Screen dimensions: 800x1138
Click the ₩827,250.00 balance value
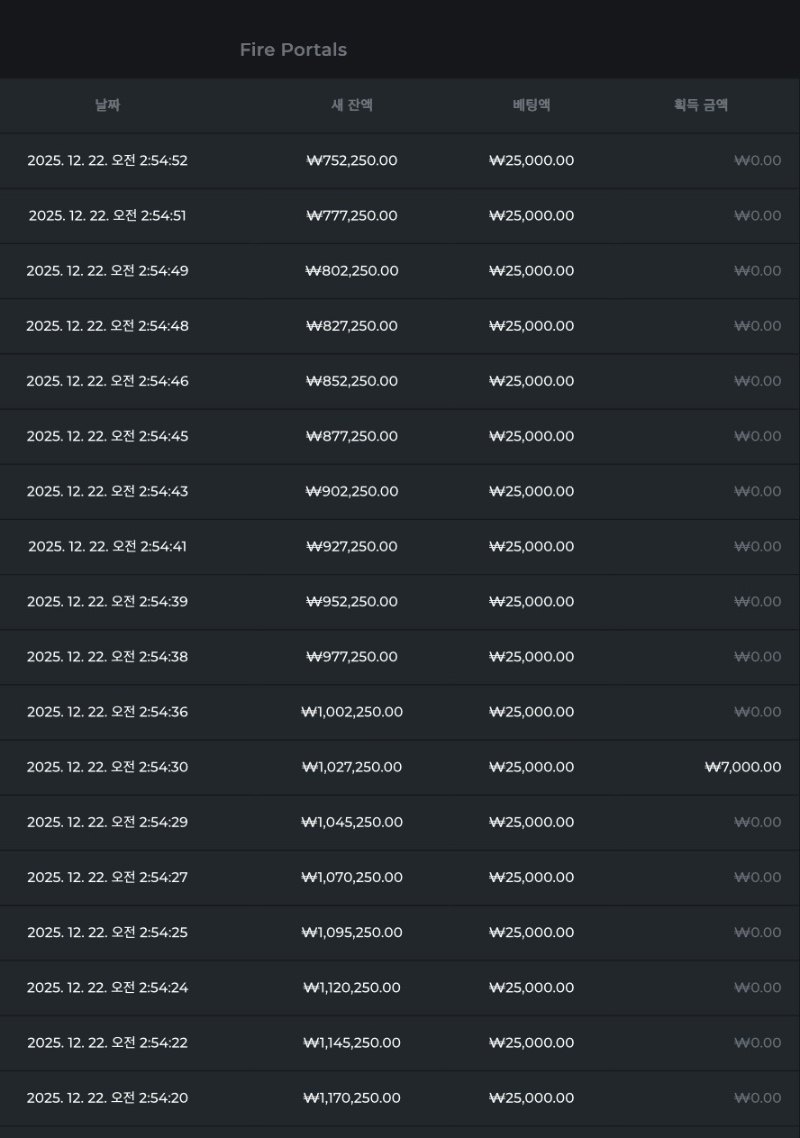pos(352,326)
